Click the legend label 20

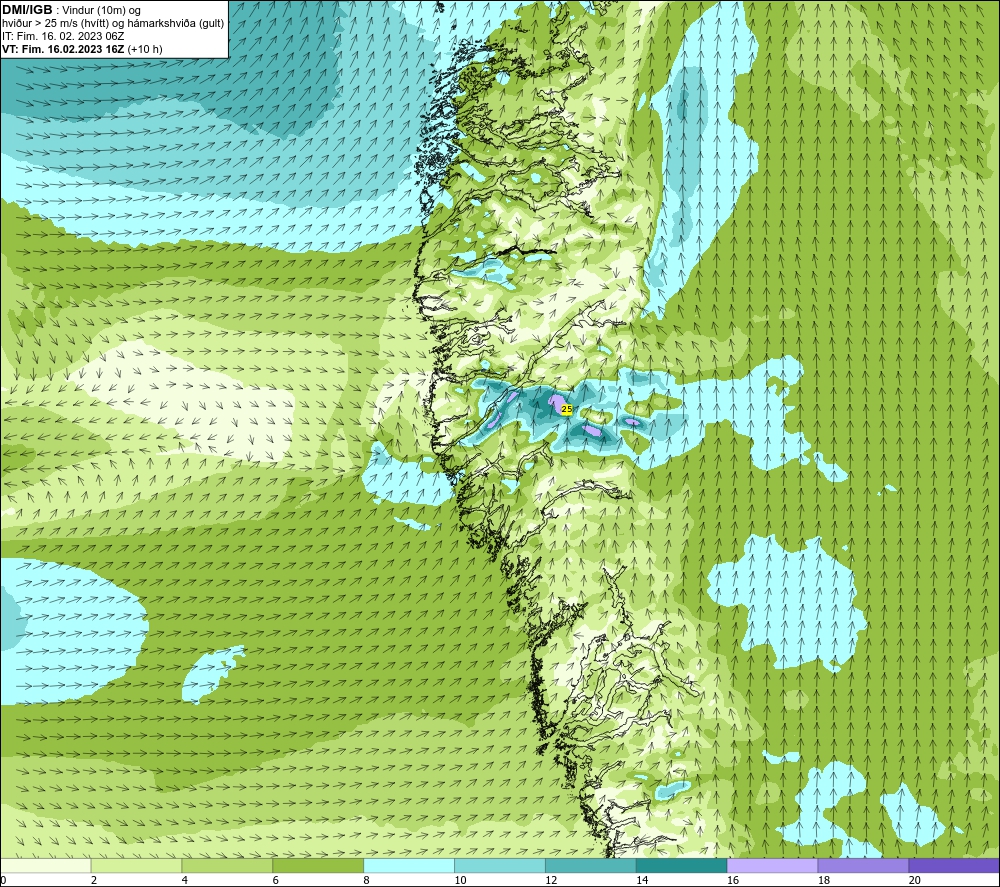[x=915, y=880]
